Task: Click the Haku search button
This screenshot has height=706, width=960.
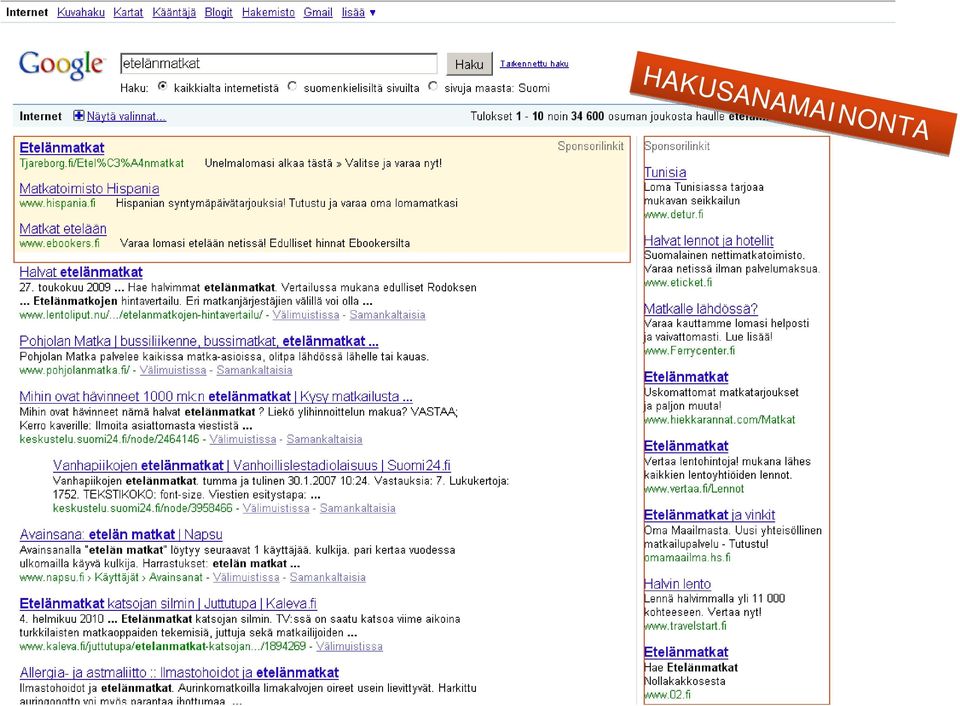Action: [x=469, y=64]
